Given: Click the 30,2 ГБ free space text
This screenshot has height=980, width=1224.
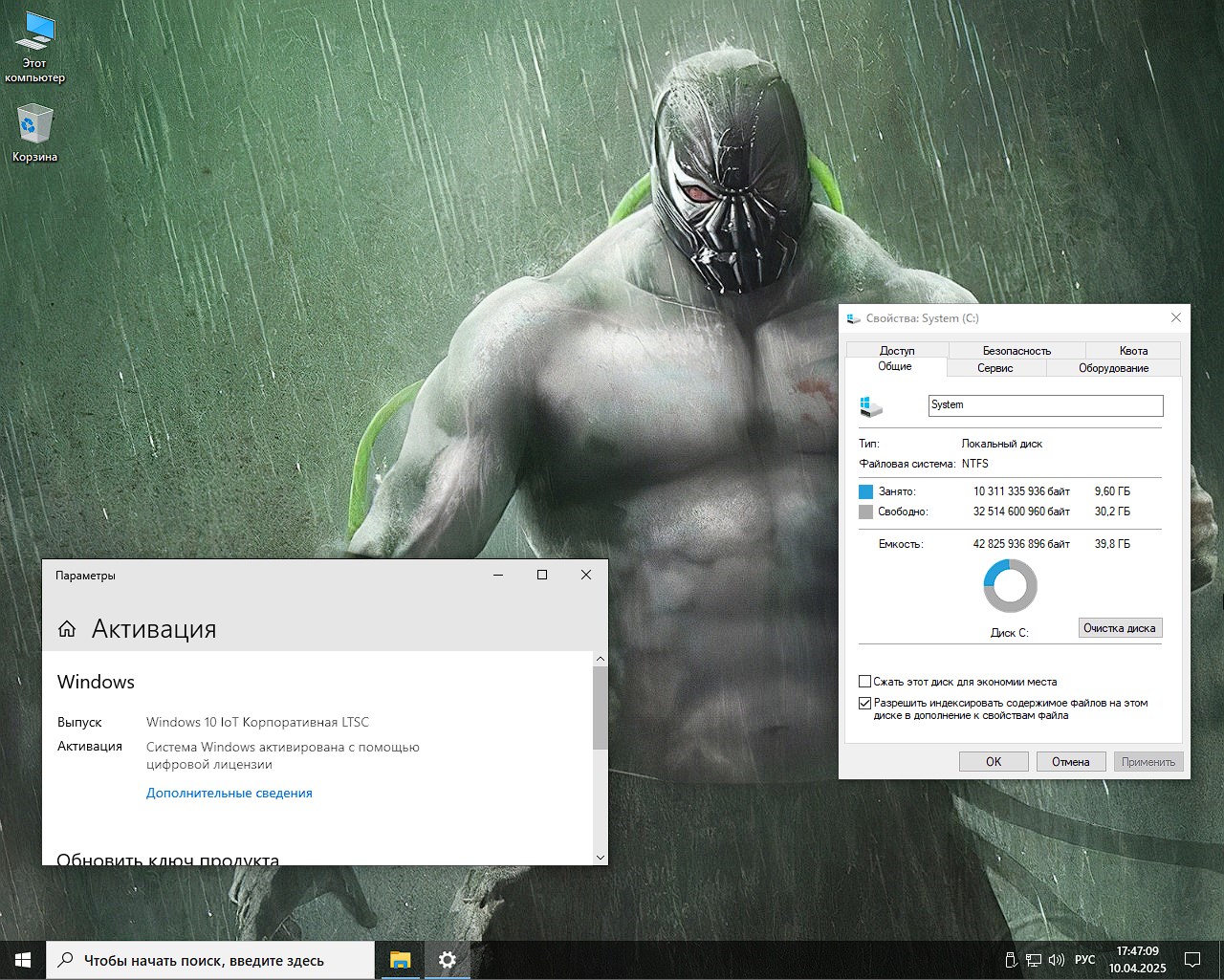Looking at the screenshot, I should coord(1112,512).
